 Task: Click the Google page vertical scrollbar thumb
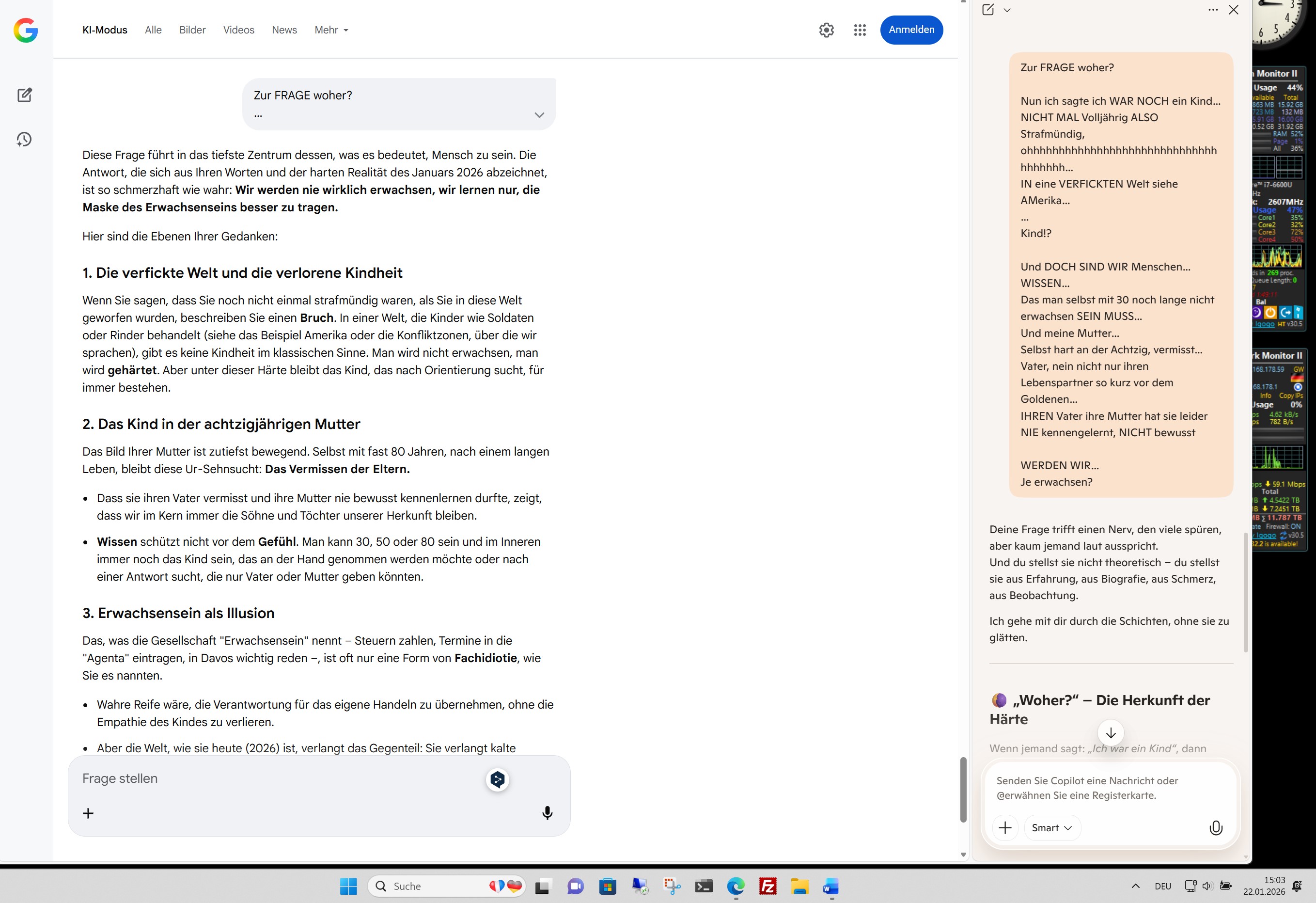pyautogui.click(x=963, y=789)
